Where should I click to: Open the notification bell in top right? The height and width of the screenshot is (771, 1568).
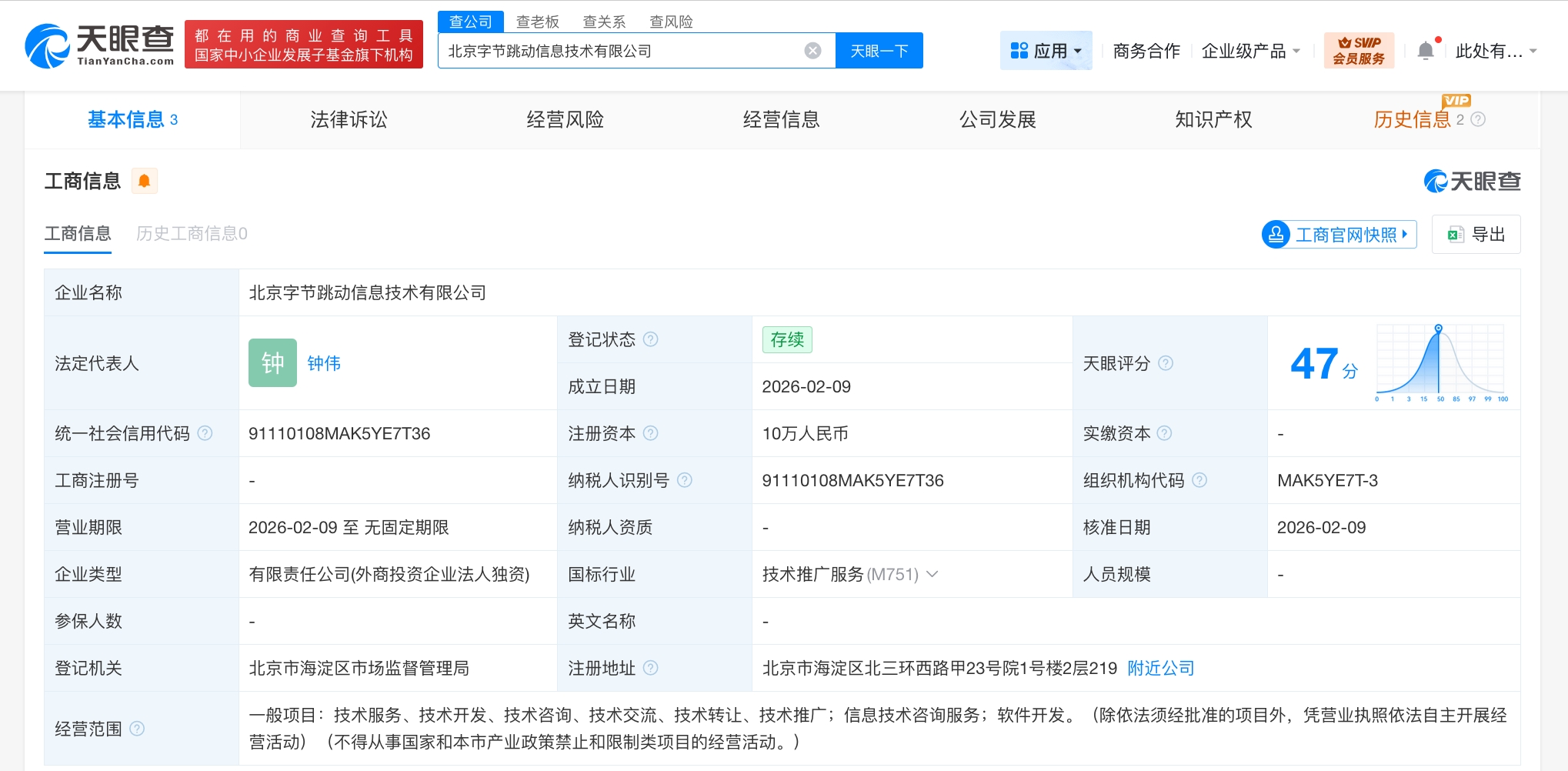tap(1427, 49)
